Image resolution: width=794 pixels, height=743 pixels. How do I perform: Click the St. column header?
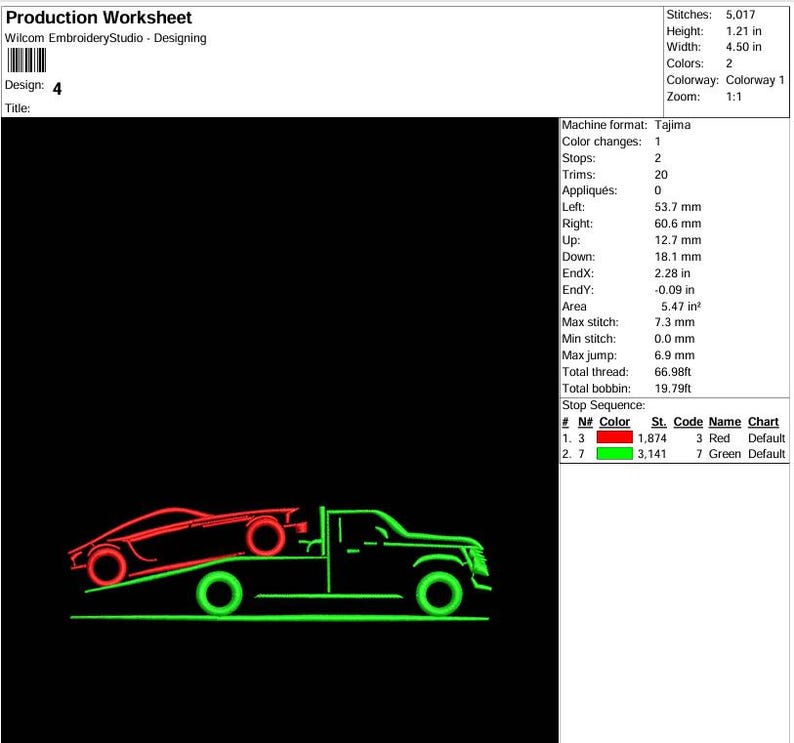[659, 421]
